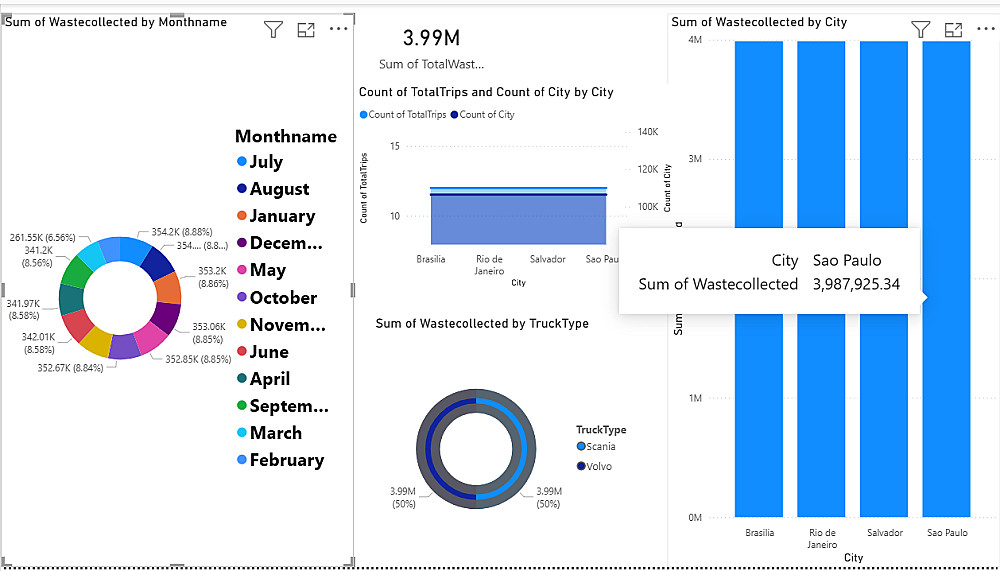The width and height of the screenshot is (1000, 571).
Task: Open focus mode on Wastecollected by City chart
Action: coord(953,29)
